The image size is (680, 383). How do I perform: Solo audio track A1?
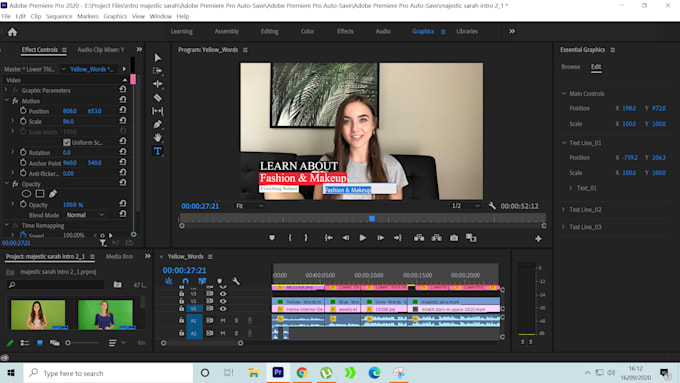coord(236,320)
